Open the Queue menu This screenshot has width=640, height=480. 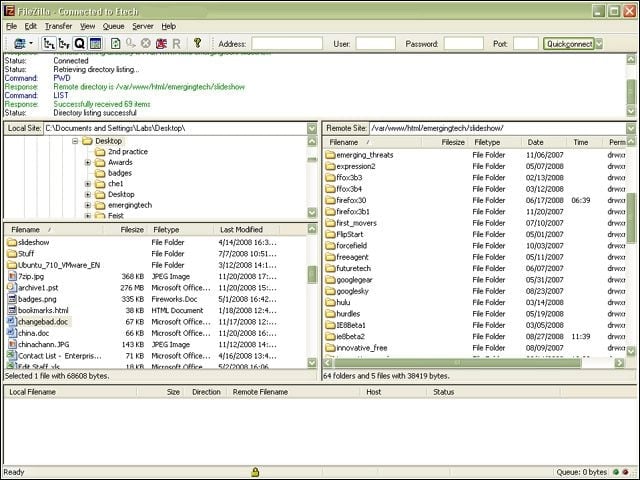(x=113, y=26)
